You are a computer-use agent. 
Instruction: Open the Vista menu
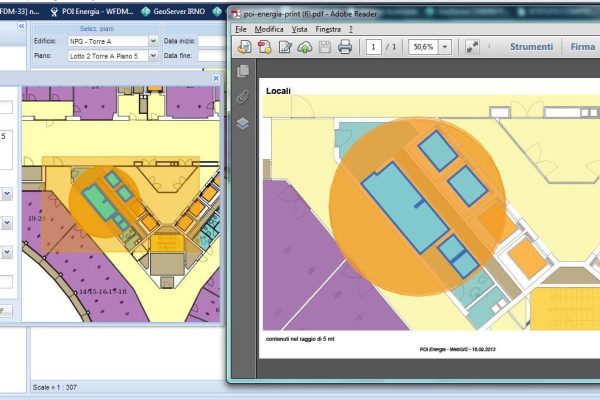pos(299,29)
